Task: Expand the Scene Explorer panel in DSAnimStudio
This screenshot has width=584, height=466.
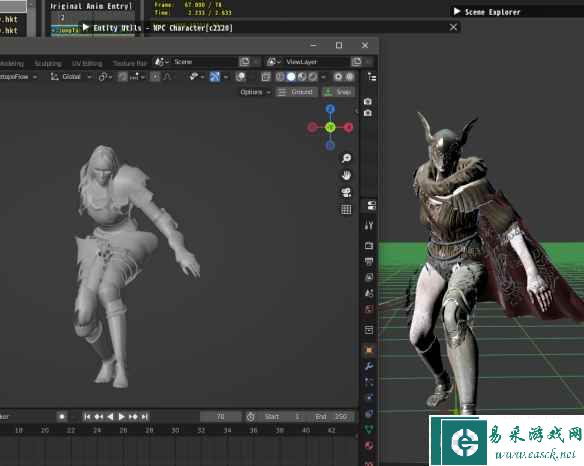Action: point(457,12)
